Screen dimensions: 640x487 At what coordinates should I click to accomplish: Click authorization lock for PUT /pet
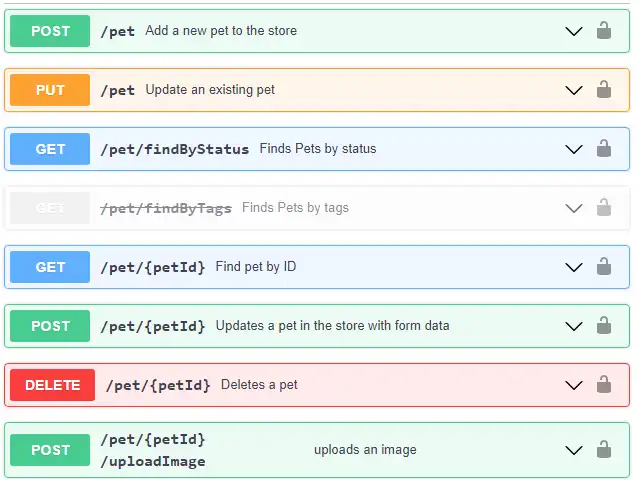point(604,90)
